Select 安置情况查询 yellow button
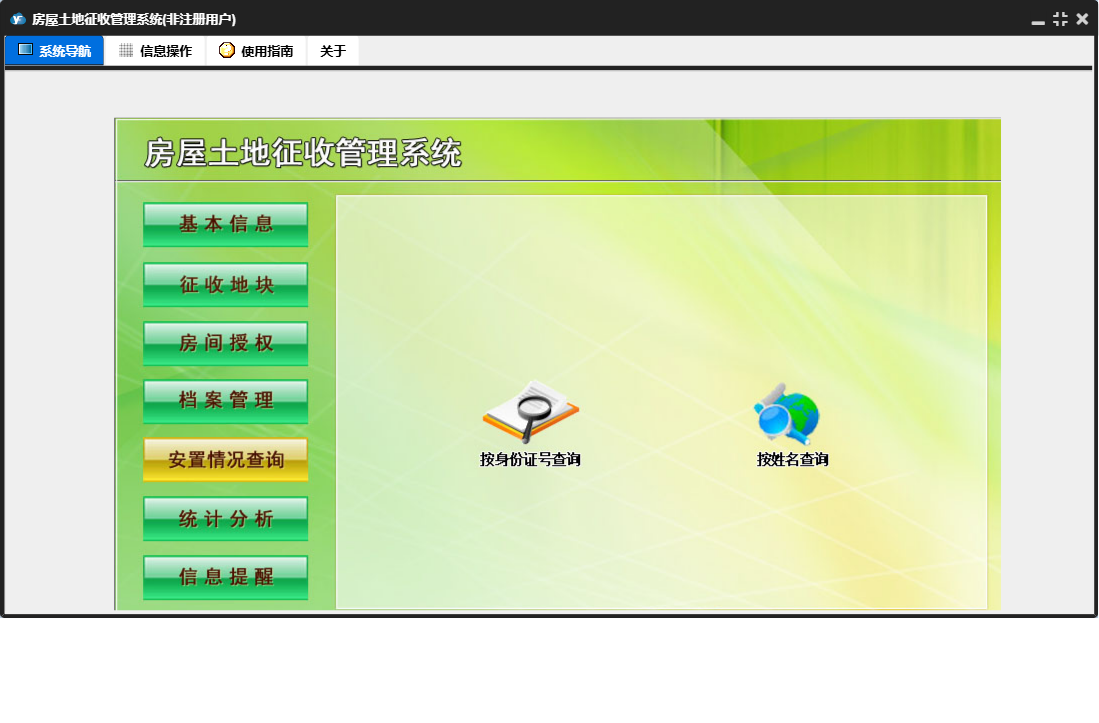The image size is (1099, 723). coord(226,460)
